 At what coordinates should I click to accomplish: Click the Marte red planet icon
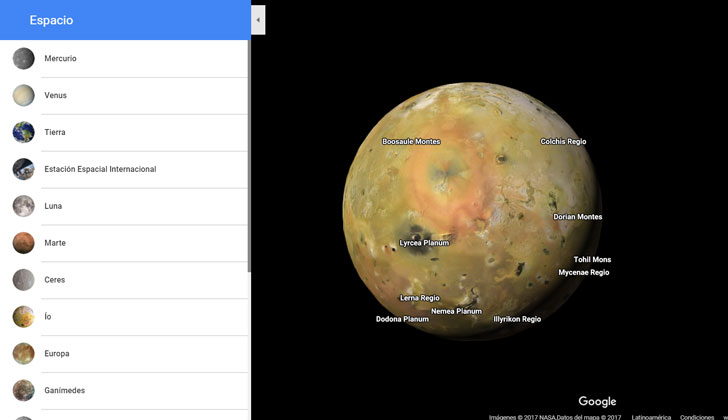tap(23, 243)
